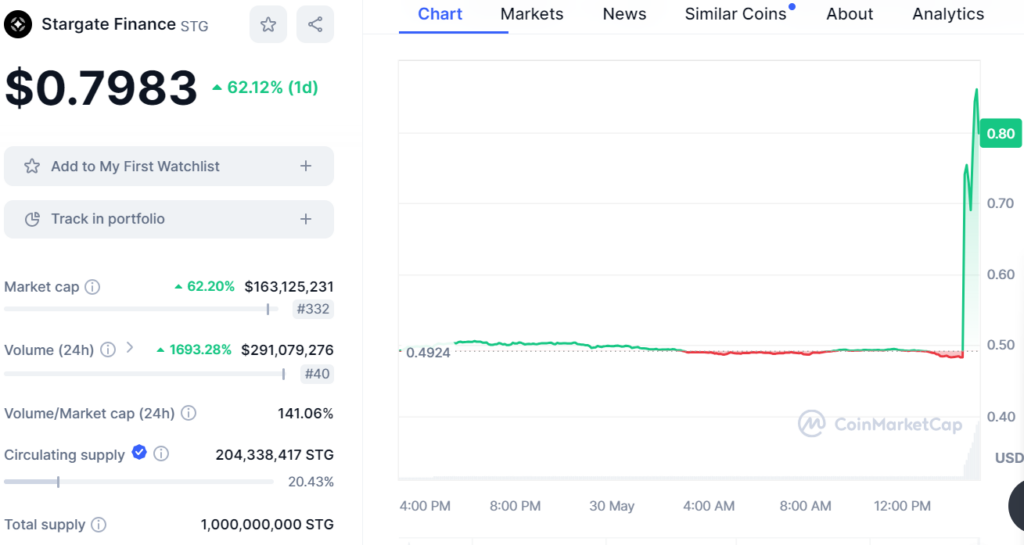Click the verified circulating supply badge
1024x545 pixels.
(x=139, y=453)
